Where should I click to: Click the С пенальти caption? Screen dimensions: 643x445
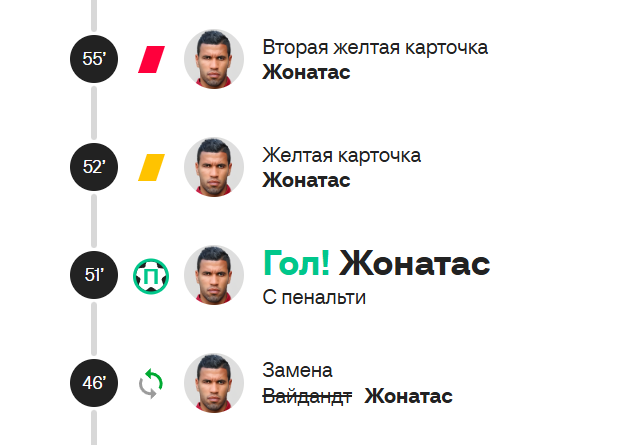[x=314, y=297]
